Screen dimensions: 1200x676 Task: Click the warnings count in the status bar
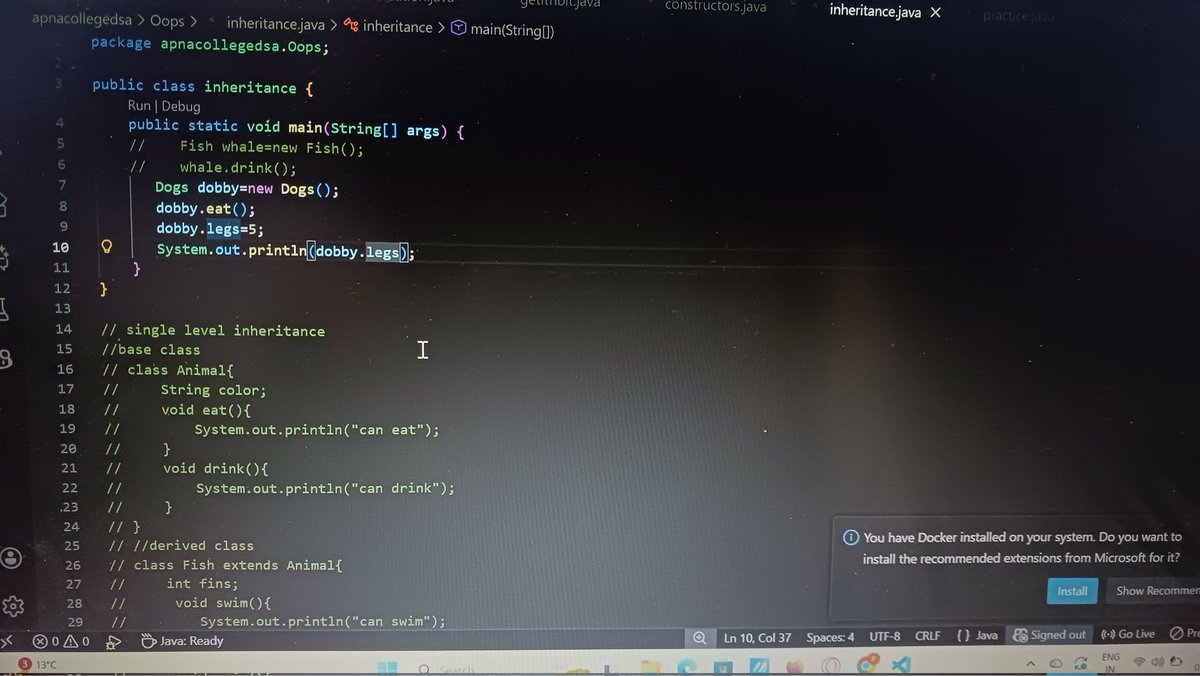(x=78, y=641)
